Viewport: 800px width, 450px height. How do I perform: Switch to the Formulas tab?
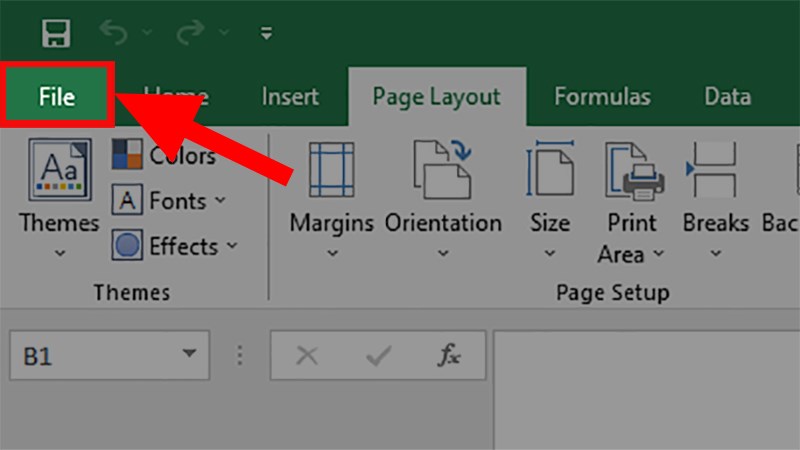pos(602,97)
